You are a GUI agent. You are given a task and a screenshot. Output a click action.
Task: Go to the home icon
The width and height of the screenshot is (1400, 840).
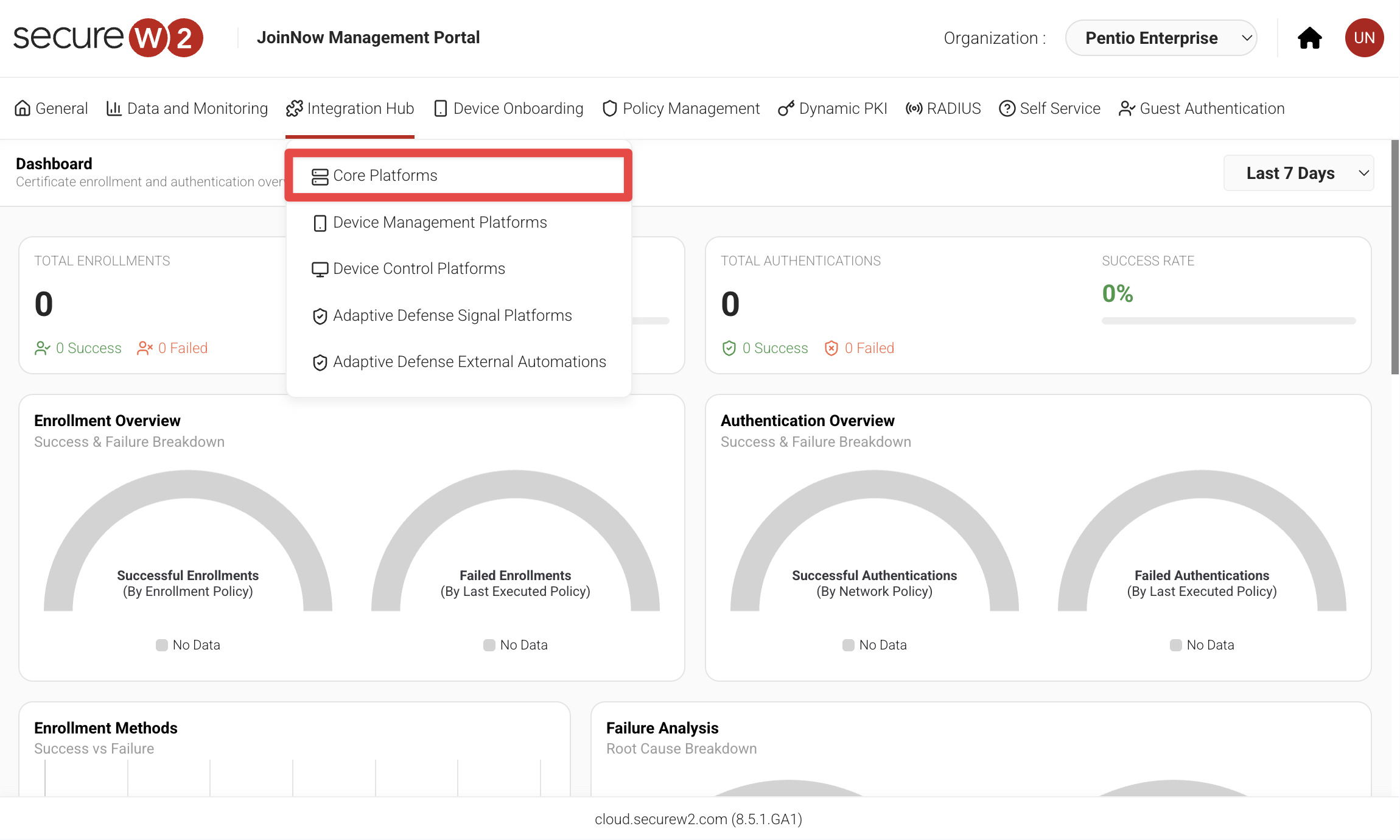click(1309, 38)
